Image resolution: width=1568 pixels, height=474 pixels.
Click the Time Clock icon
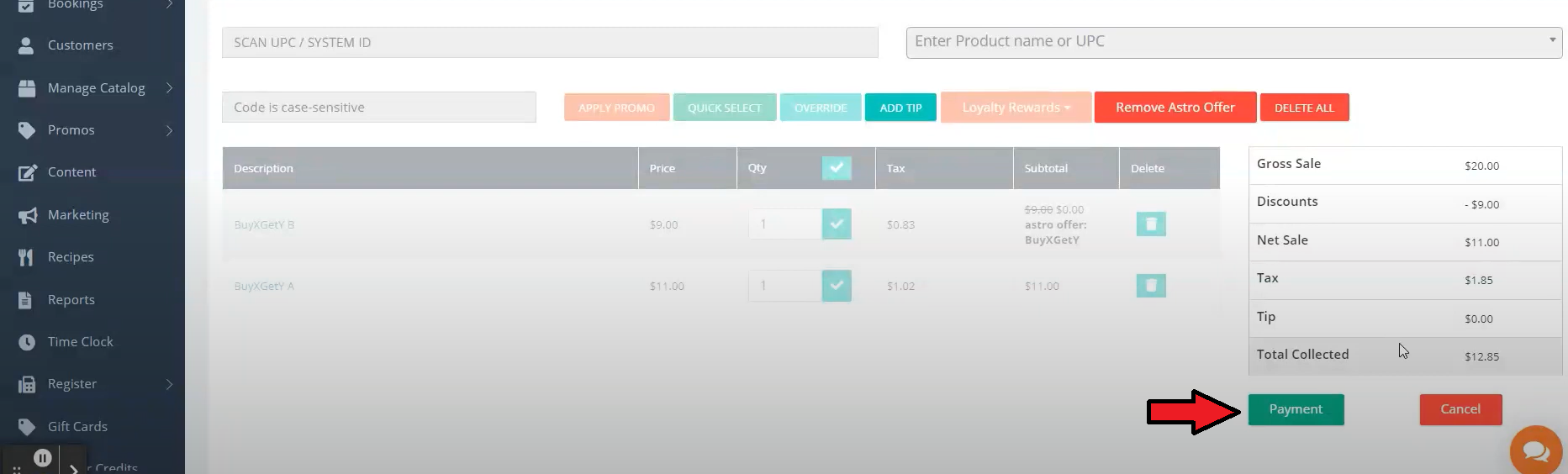[27, 342]
